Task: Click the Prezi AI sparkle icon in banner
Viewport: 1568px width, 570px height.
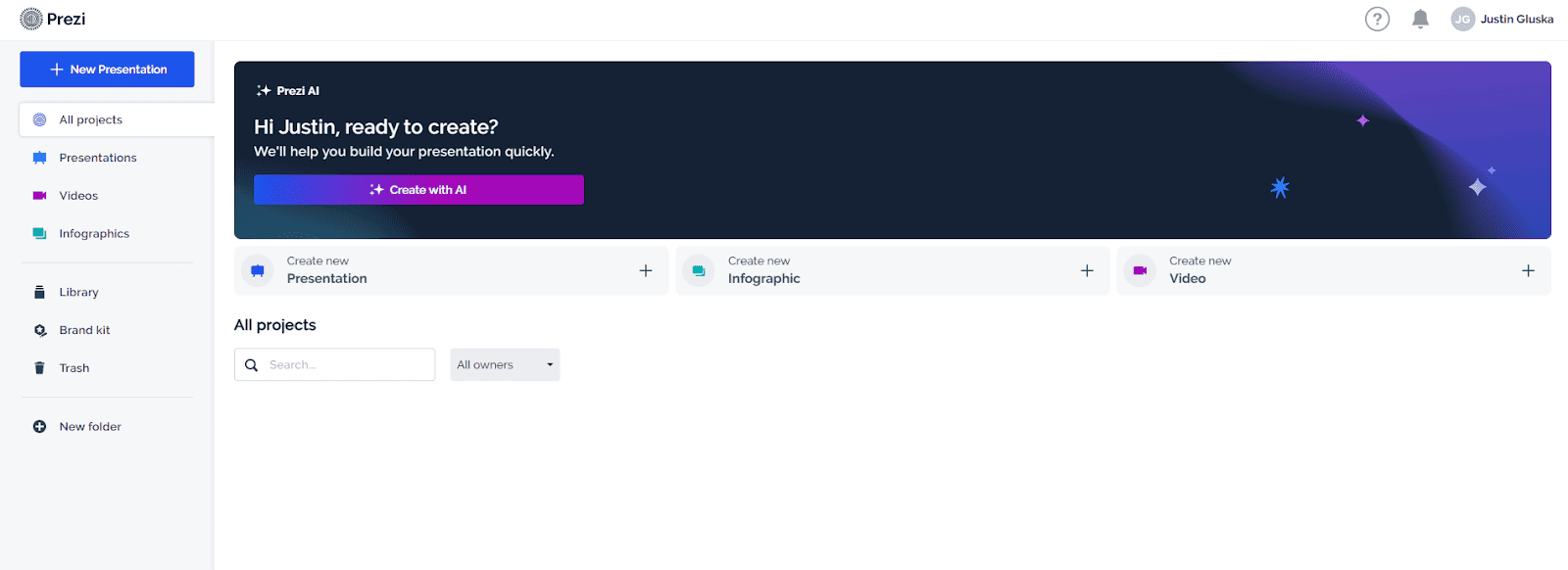Action: [264, 91]
